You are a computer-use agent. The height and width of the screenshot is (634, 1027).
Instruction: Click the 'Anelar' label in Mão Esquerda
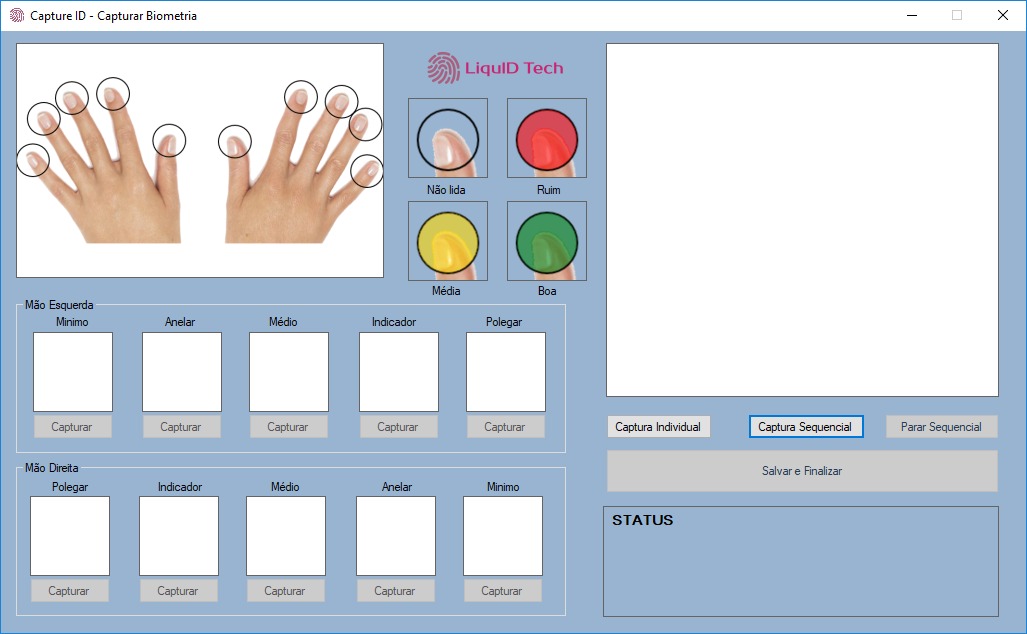point(180,322)
